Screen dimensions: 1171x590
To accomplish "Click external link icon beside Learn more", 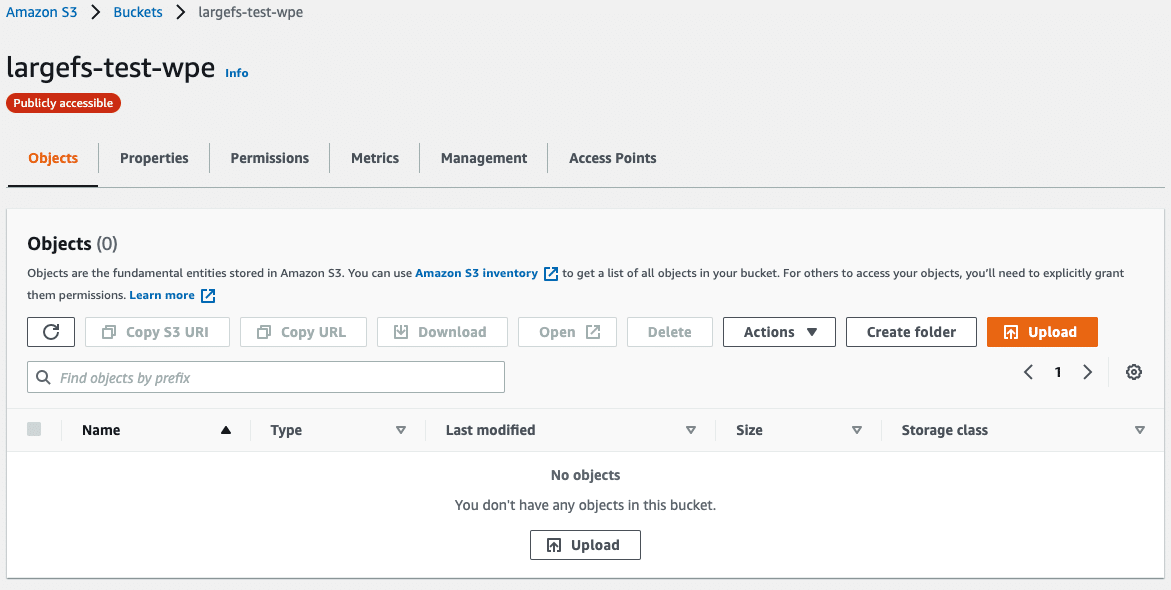I will (208, 296).
